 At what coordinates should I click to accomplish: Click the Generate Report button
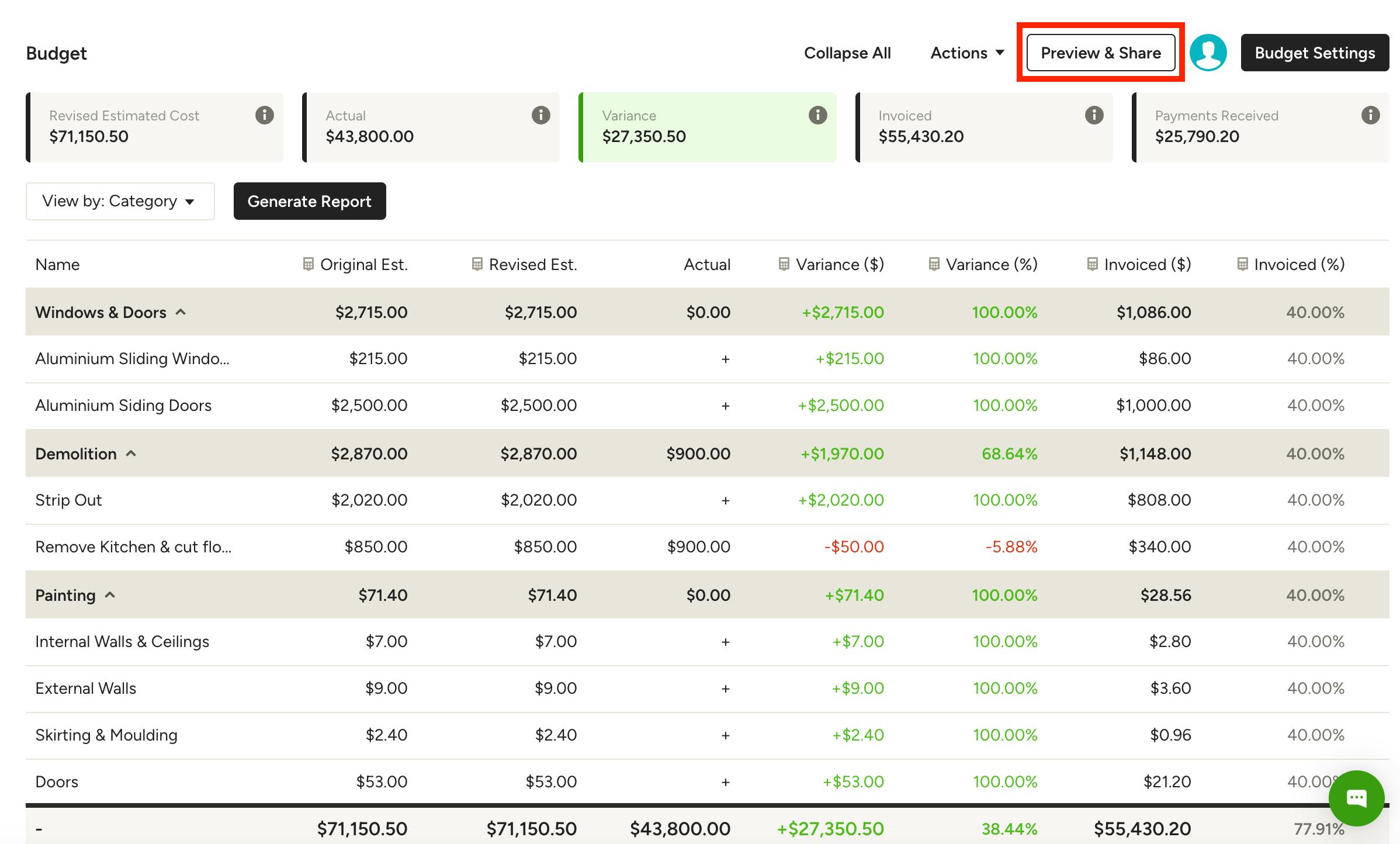click(310, 201)
